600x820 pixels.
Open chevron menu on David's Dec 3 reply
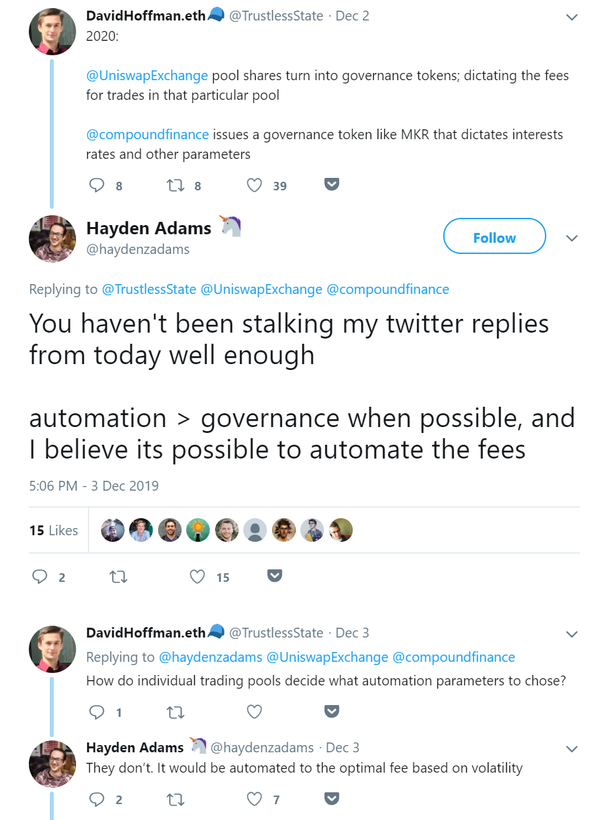click(572, 634)
